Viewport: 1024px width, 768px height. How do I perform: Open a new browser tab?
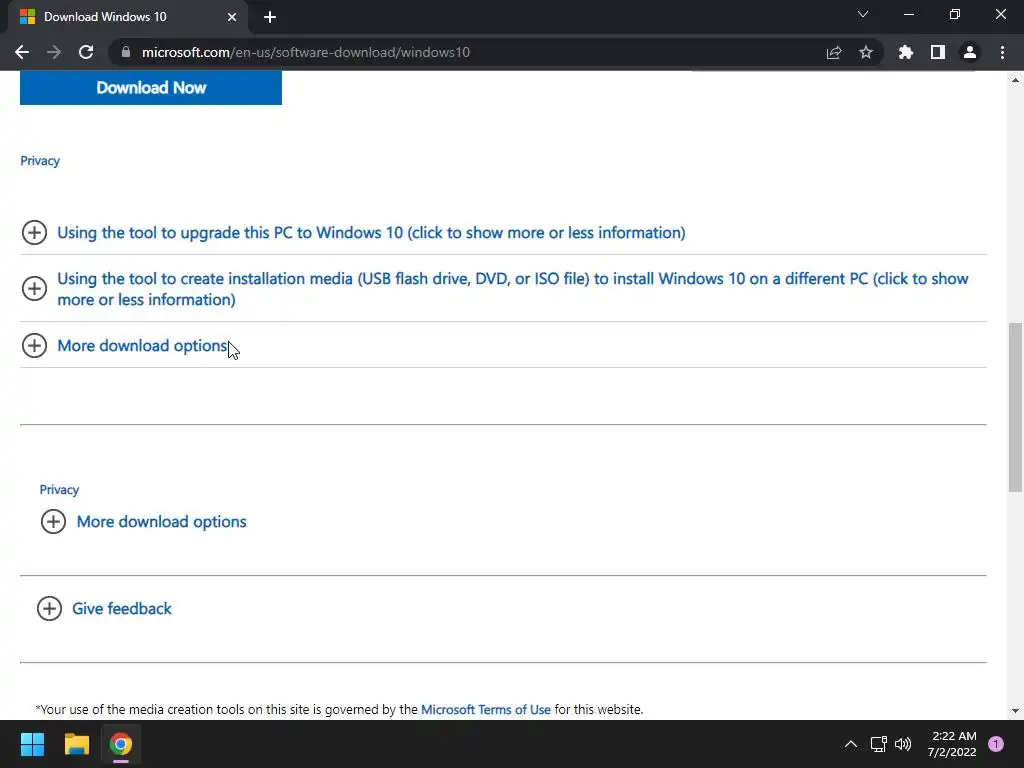pyautogui.click(x=270, y=17)
